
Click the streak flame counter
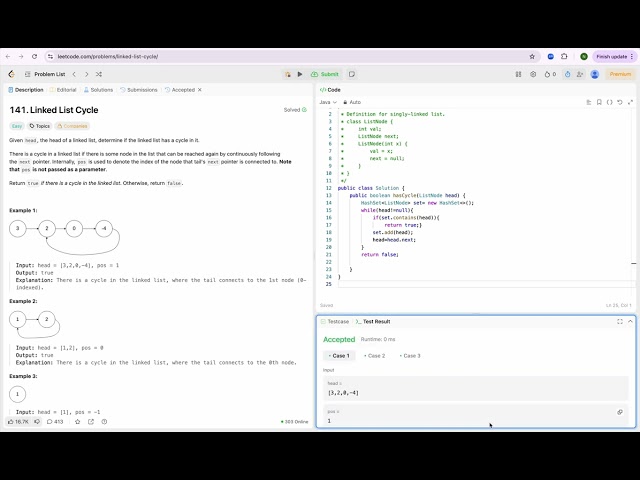click(550, 74)
